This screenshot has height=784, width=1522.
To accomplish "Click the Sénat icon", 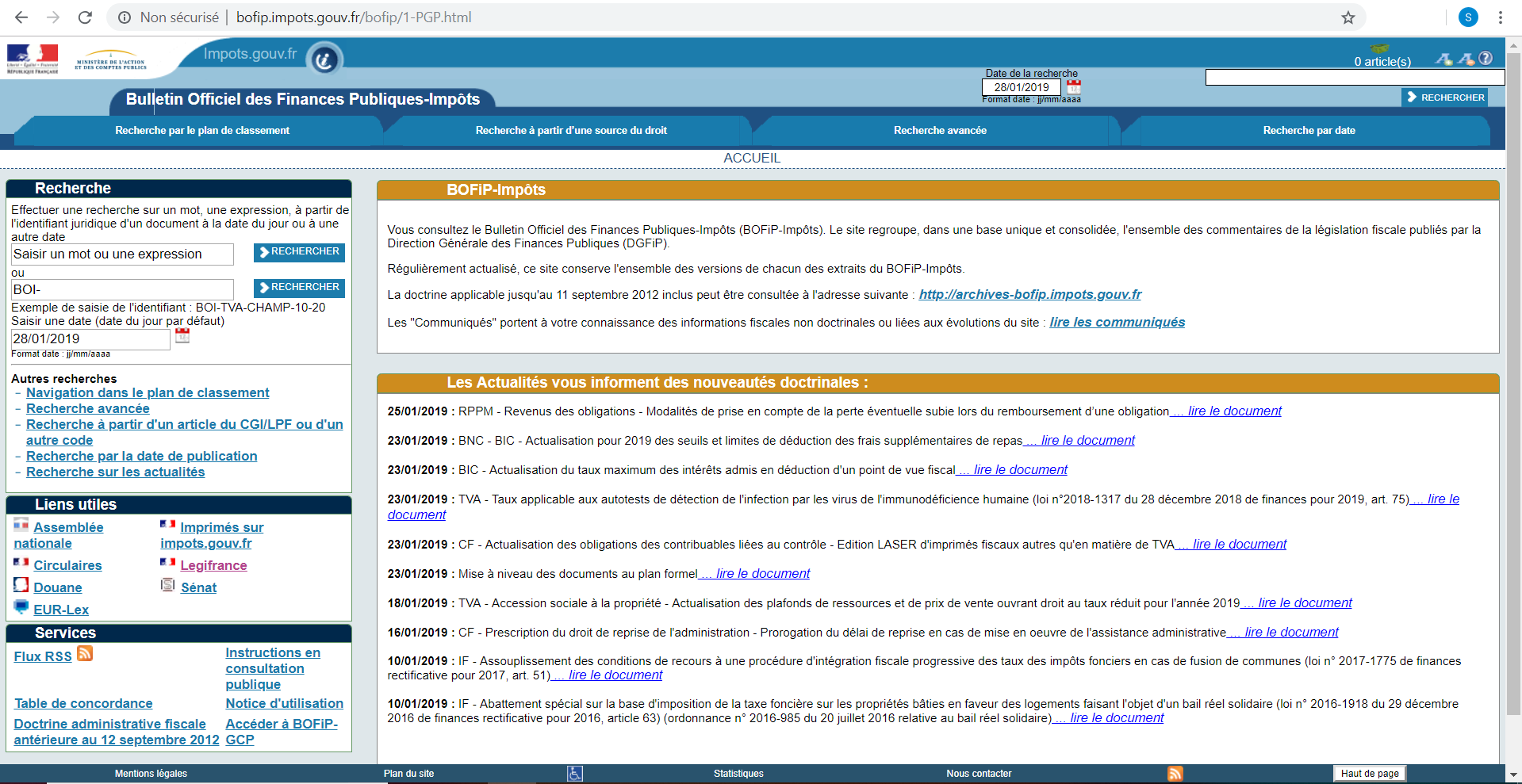I will (x=168, y=585).
